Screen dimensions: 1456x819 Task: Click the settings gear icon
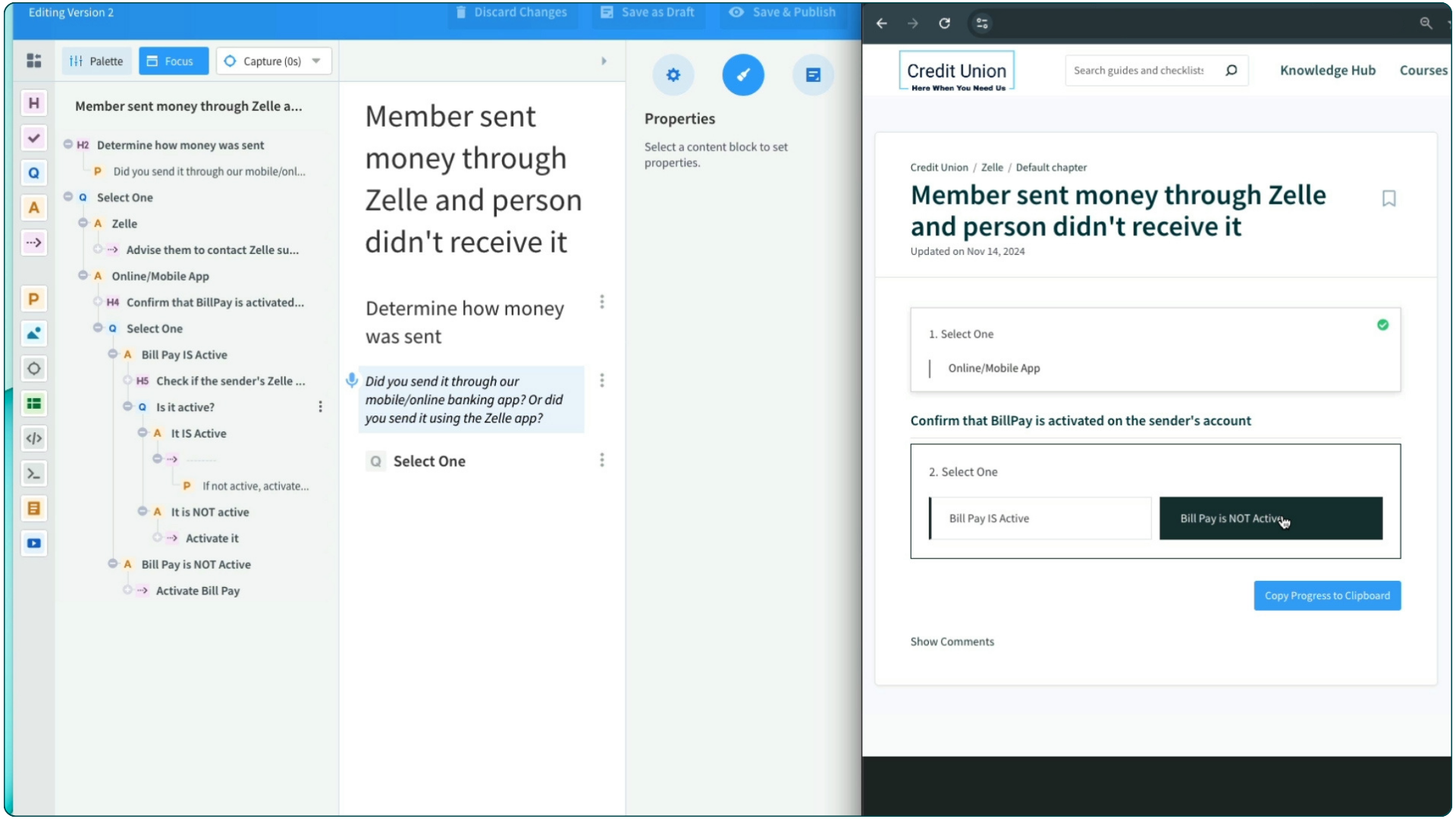point(673,75)
